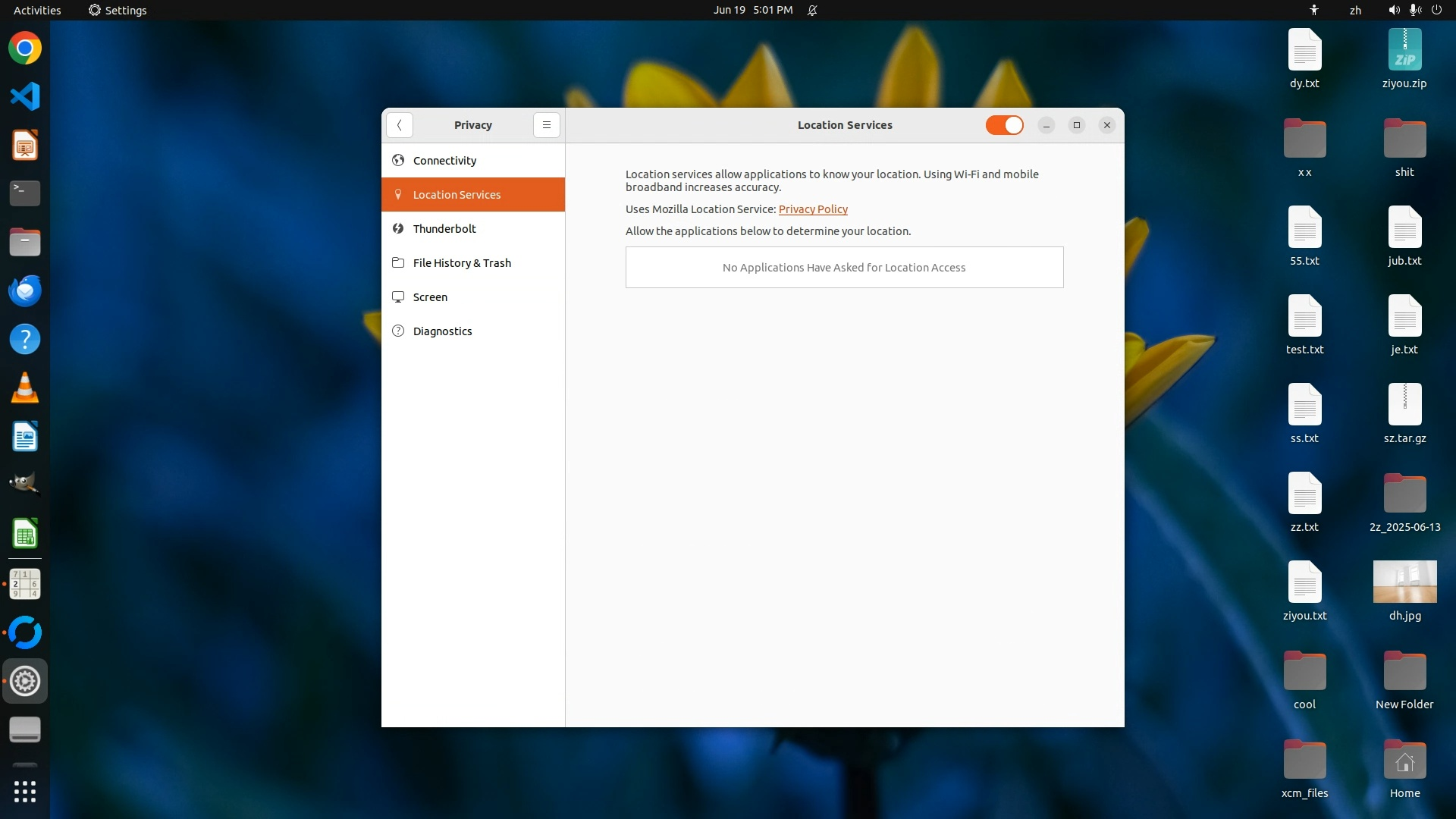Select the dh.jpg thumbnail on desktop
The width and height of the screenshot is (1456, 819).
1404,582
